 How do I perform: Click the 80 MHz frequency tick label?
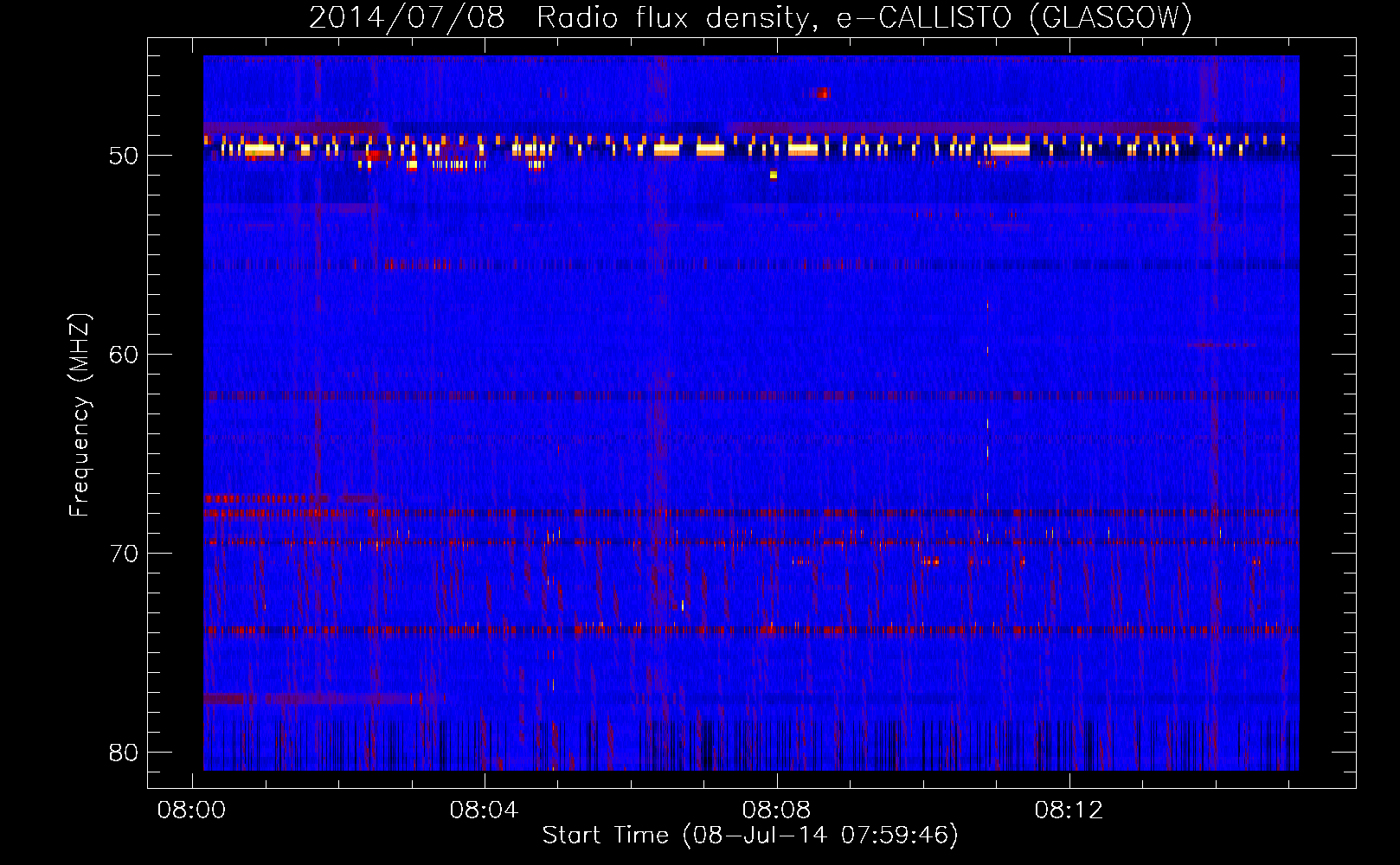[124, 753]
